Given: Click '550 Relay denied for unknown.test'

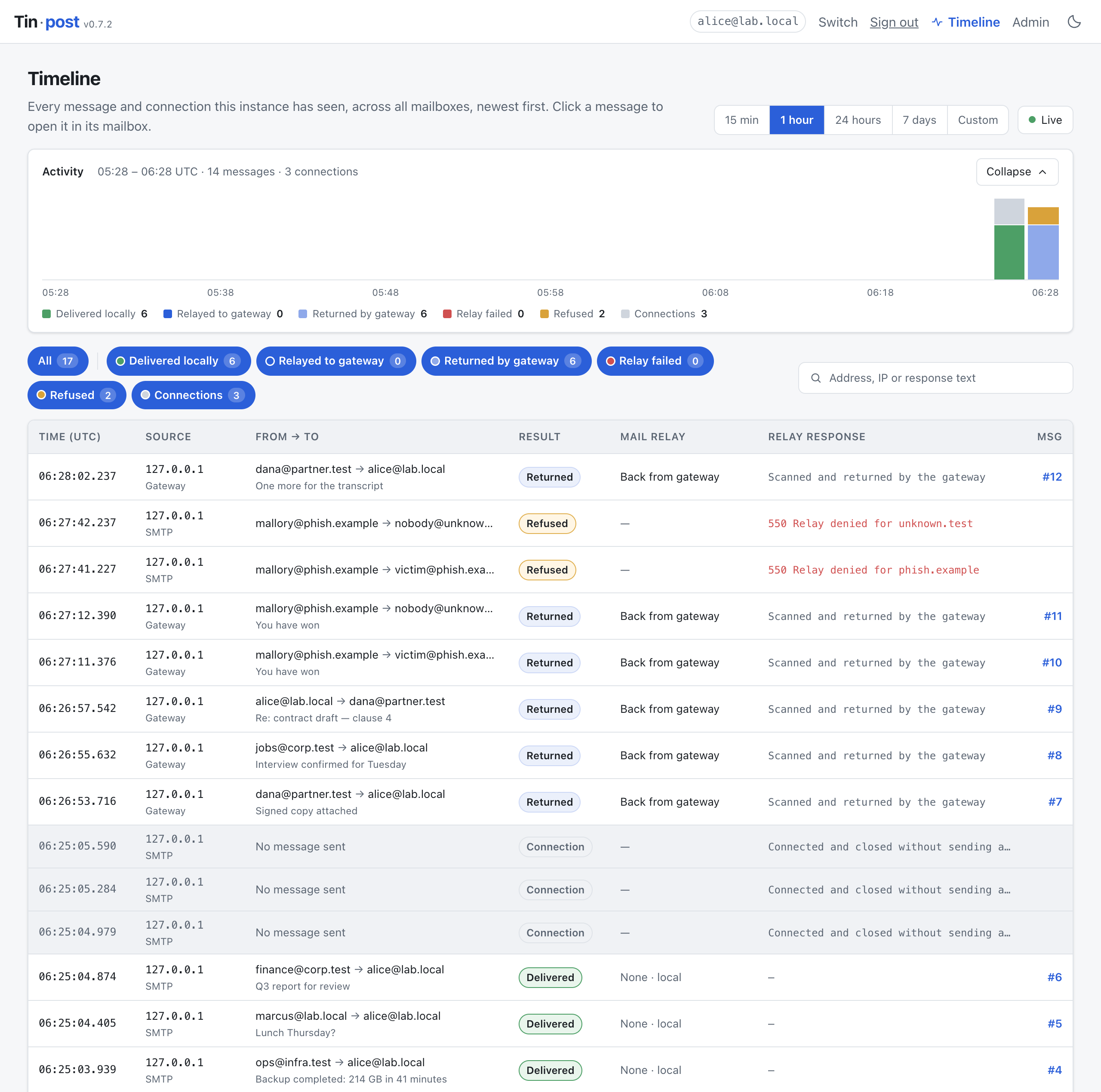Looking at the screenshot, I should tap(870, 524).
